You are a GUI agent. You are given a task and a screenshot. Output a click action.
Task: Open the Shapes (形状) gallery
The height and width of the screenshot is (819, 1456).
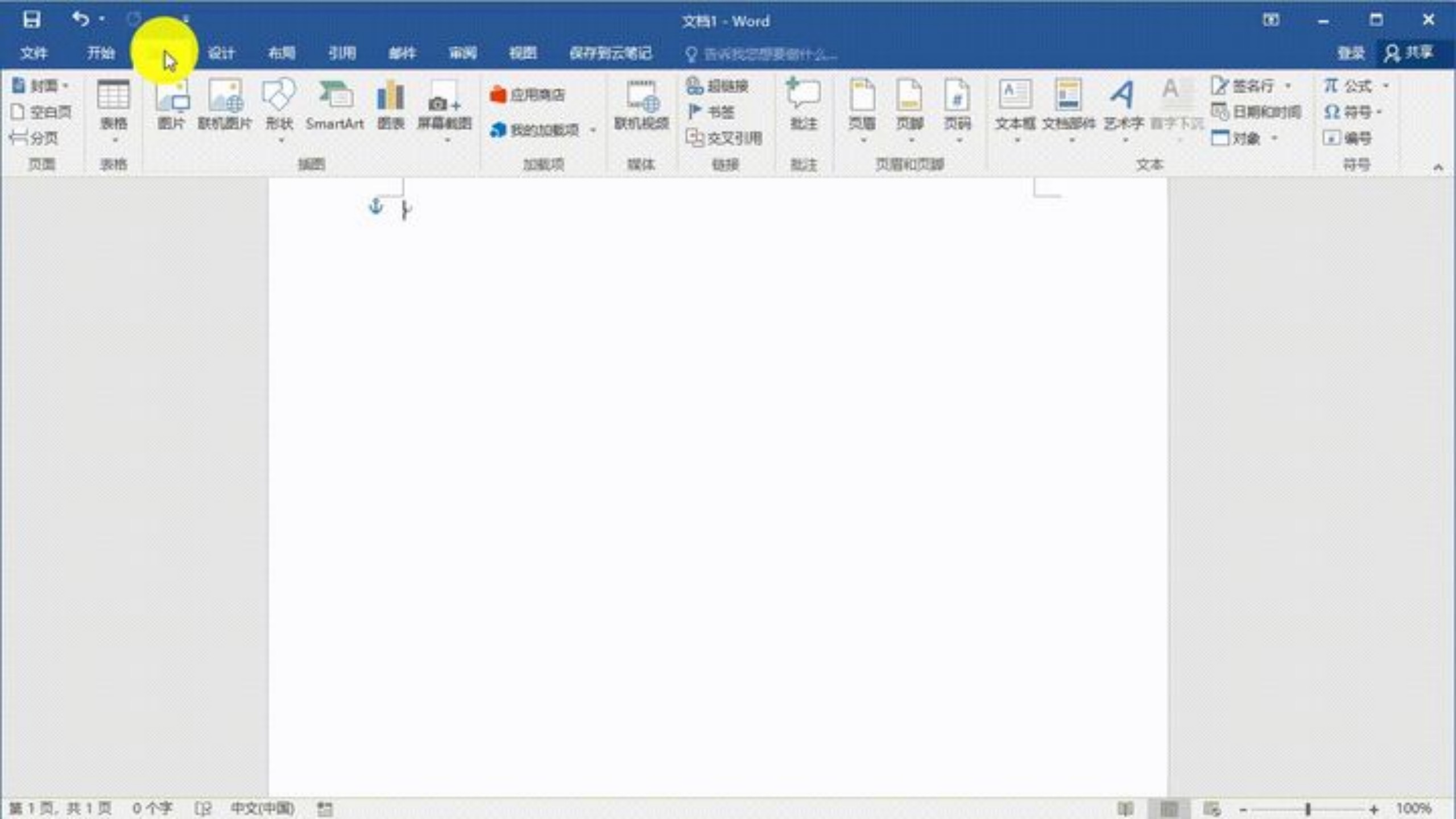(x=279, y=111)
